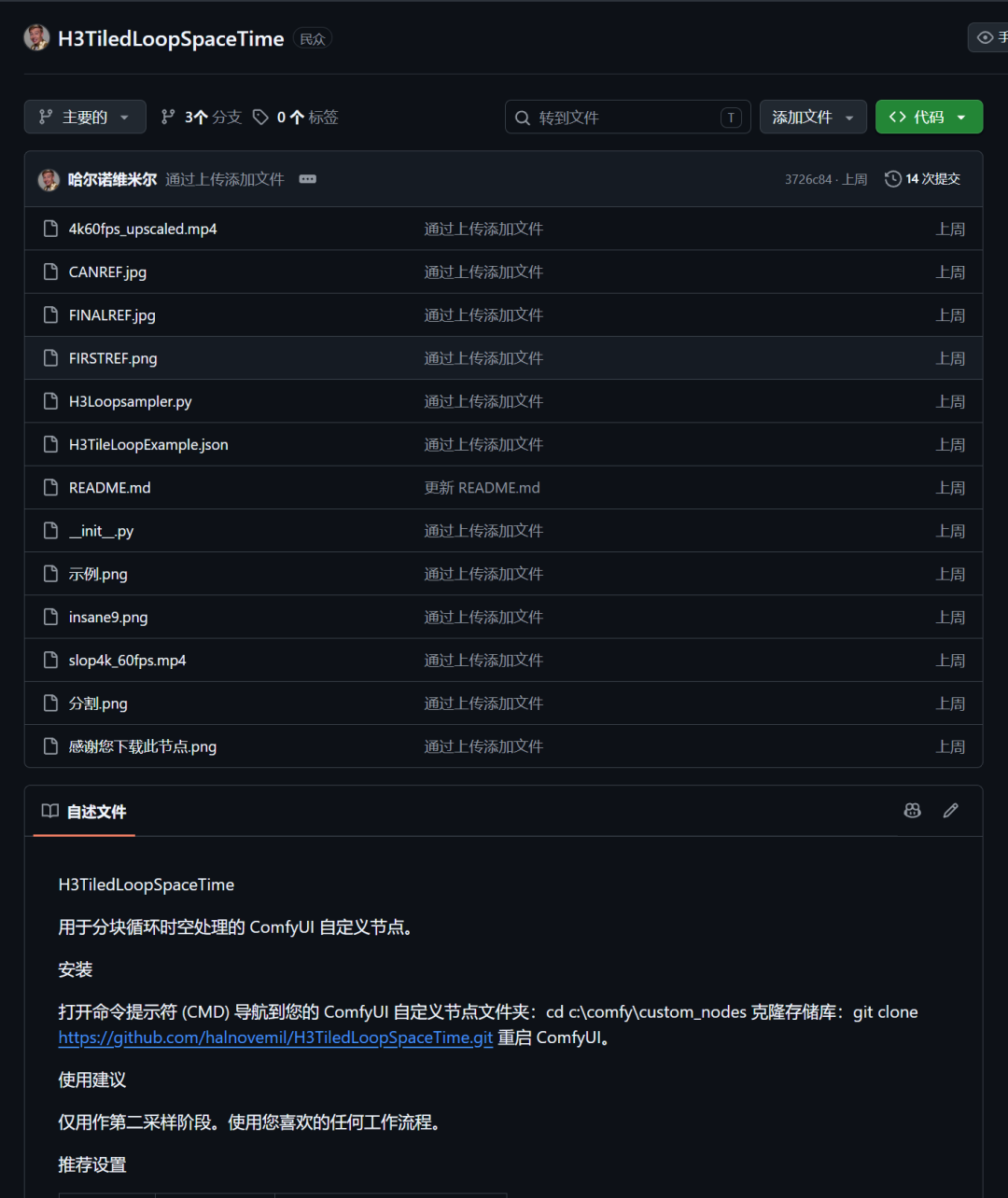The image size is (1008, 1198).
Task: Open file H3TileLoopExample.json
Action: [148, 444]
